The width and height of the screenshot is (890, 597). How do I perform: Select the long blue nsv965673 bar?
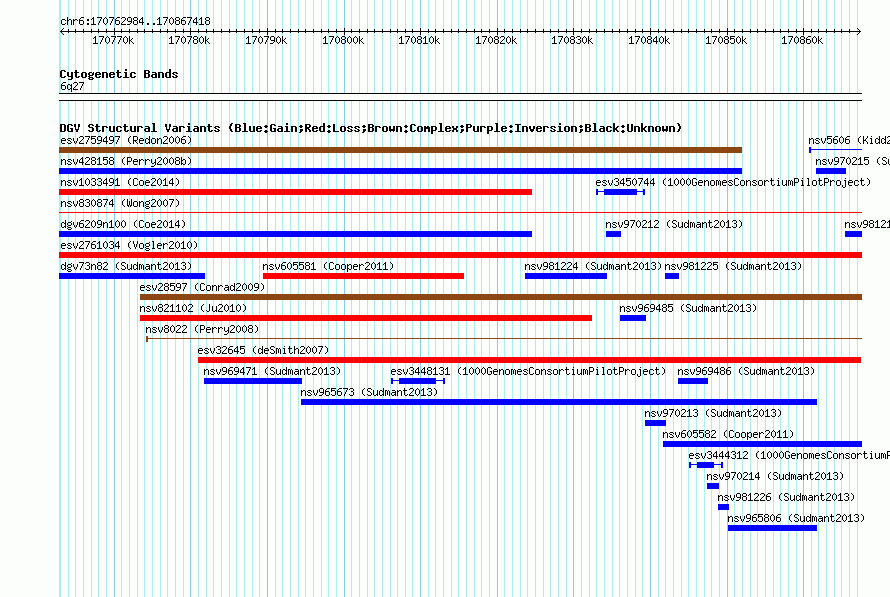(x=559, y=402)
